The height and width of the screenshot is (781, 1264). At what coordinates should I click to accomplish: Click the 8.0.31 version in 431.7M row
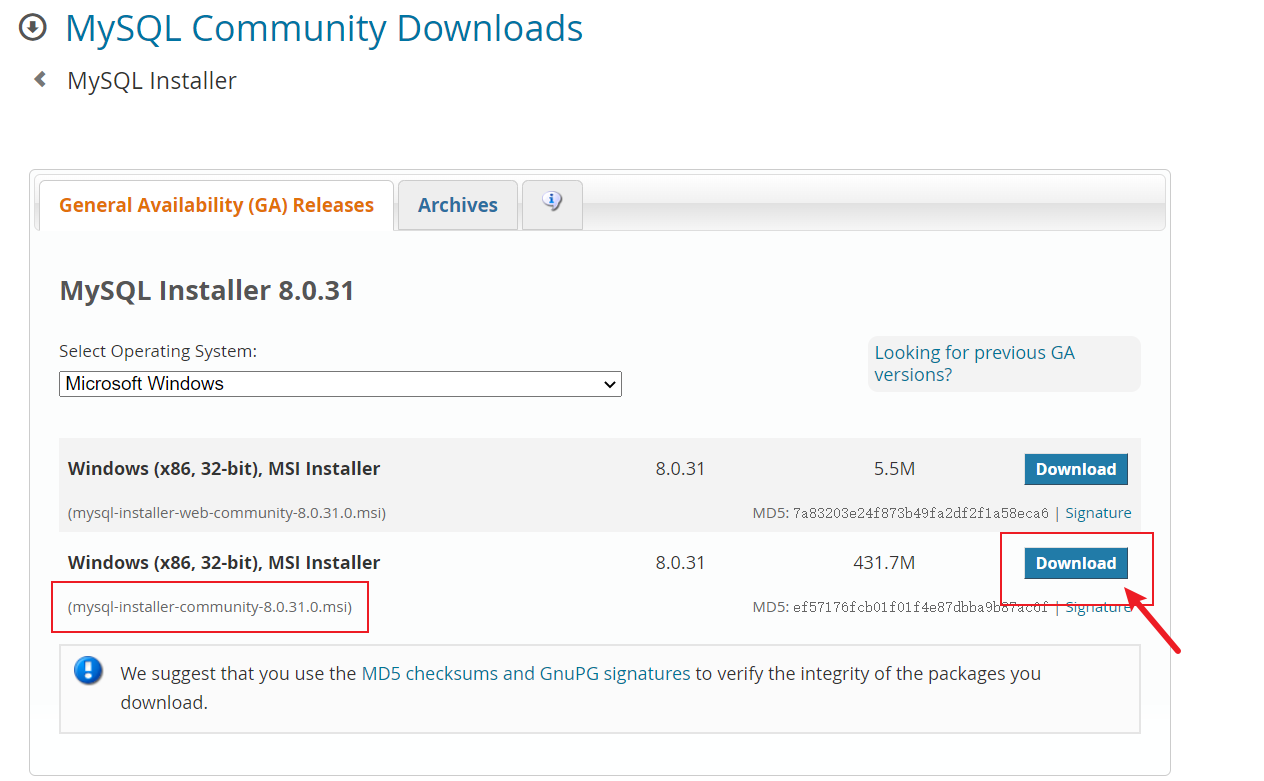pos(680,563)
